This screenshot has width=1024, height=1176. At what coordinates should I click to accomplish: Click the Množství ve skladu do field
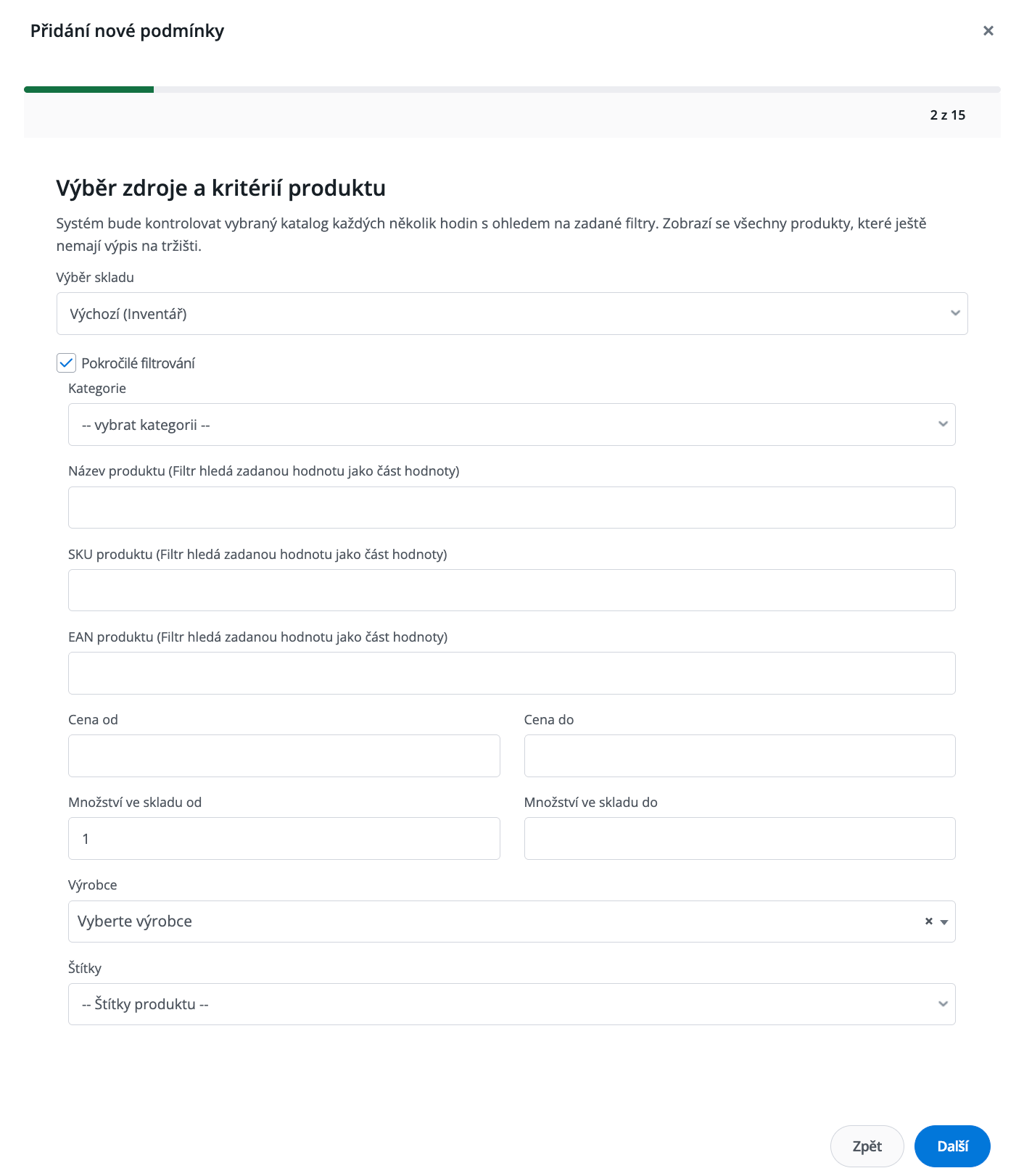click(x=739, y=839)
